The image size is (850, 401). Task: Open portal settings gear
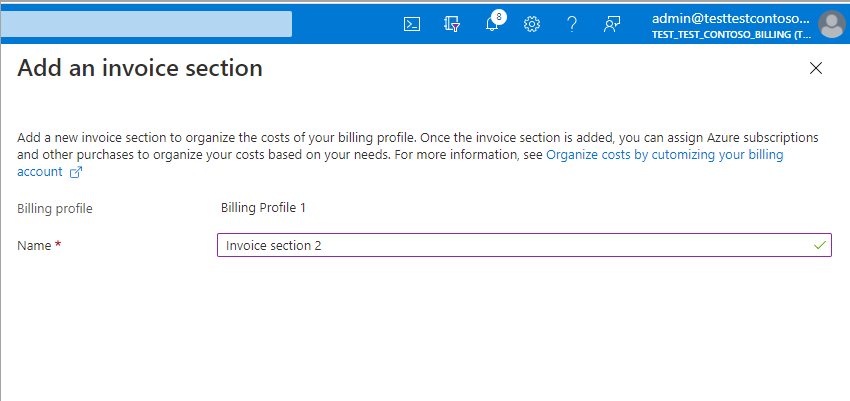tap(532, 24)
